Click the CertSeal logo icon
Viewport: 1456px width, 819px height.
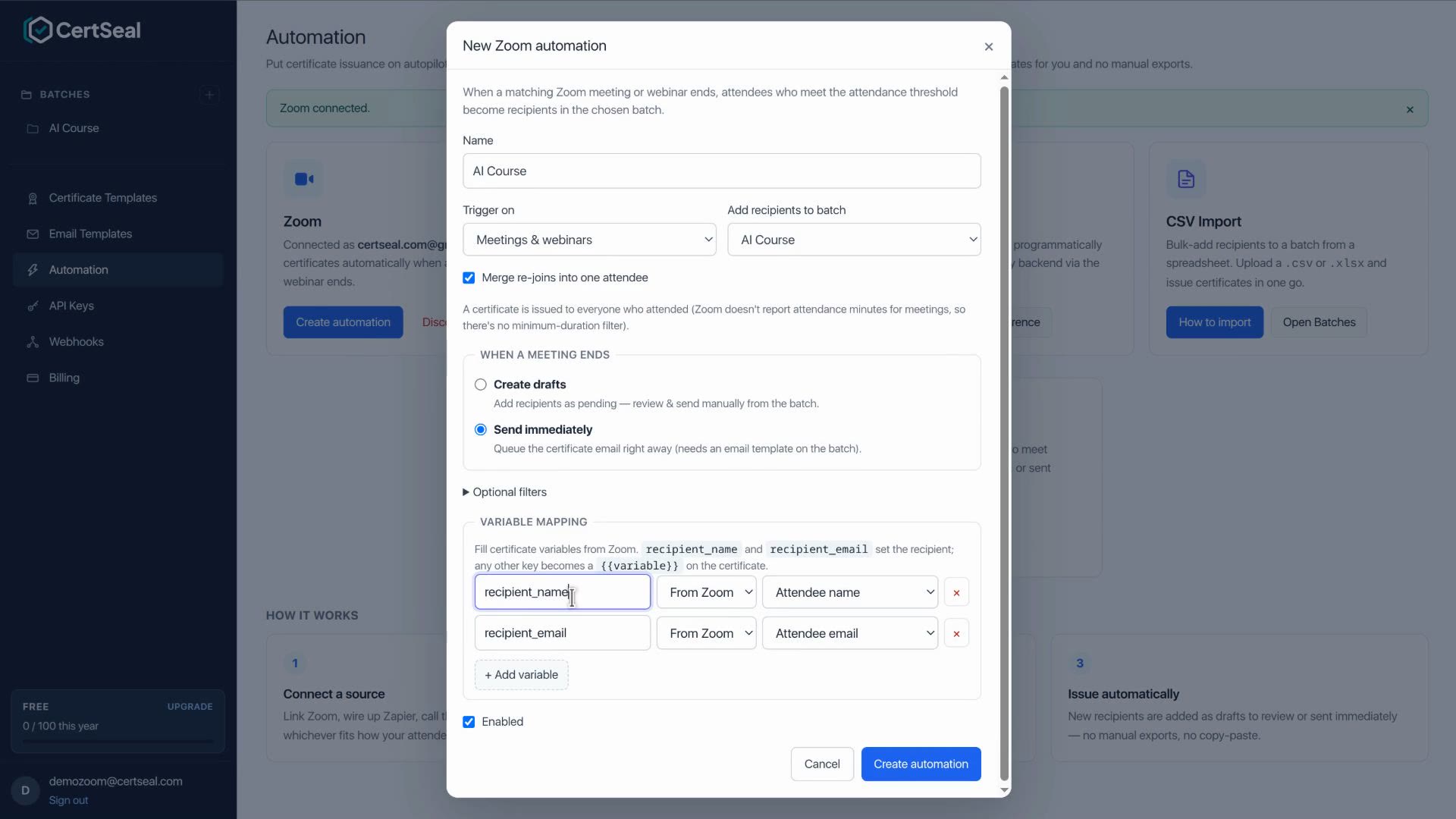point(38,30)
